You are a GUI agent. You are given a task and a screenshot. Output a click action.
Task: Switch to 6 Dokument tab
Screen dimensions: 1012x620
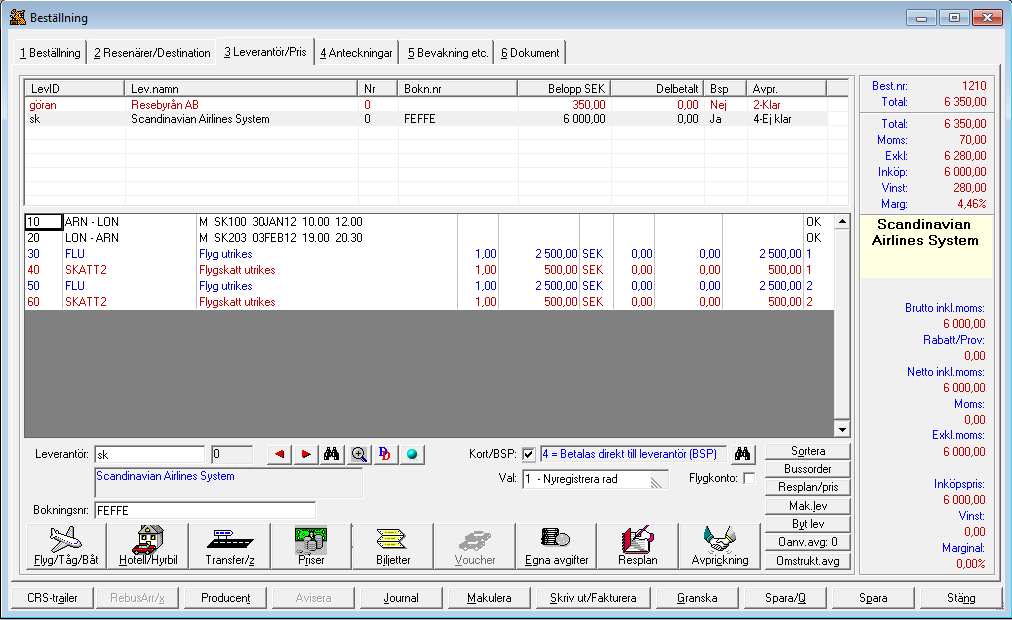pos(530,53)
